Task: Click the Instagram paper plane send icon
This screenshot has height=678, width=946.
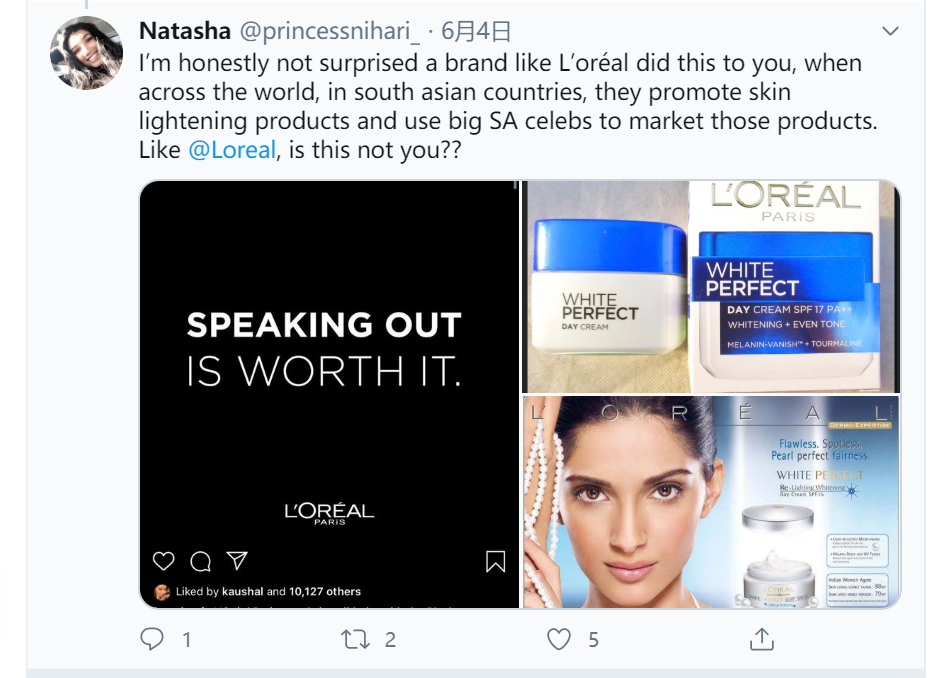Action: (x=236, y=560)
